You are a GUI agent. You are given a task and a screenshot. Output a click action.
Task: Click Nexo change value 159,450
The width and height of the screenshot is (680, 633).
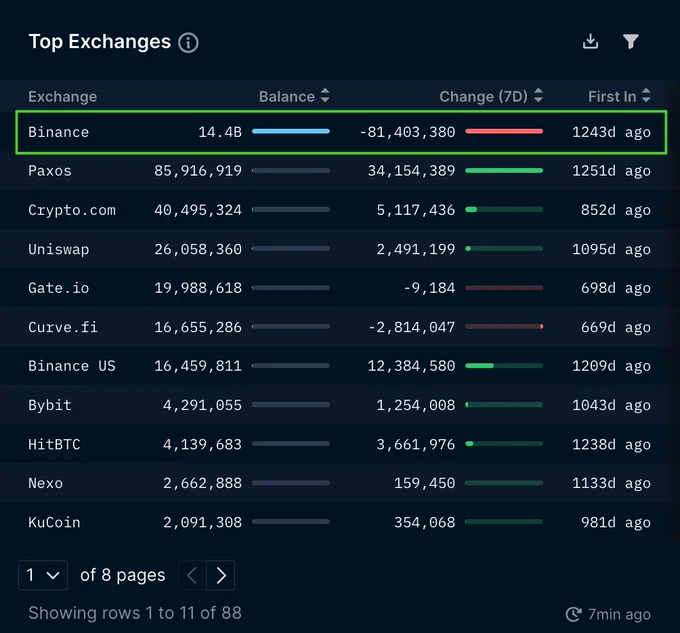425,483
